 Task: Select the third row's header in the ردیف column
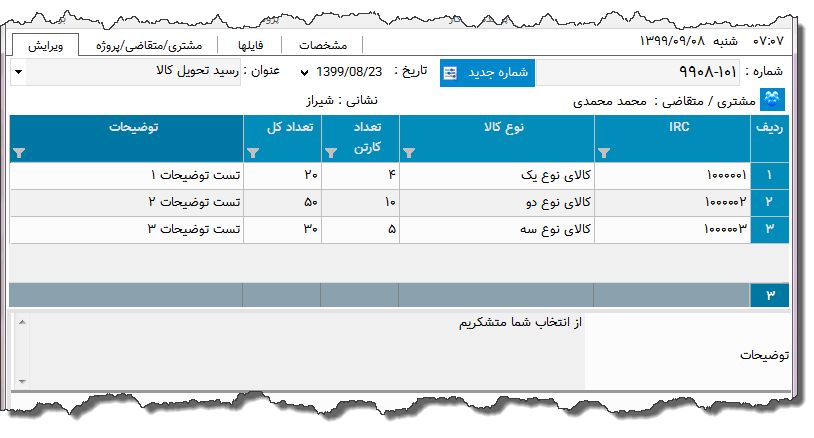point(769,229)
